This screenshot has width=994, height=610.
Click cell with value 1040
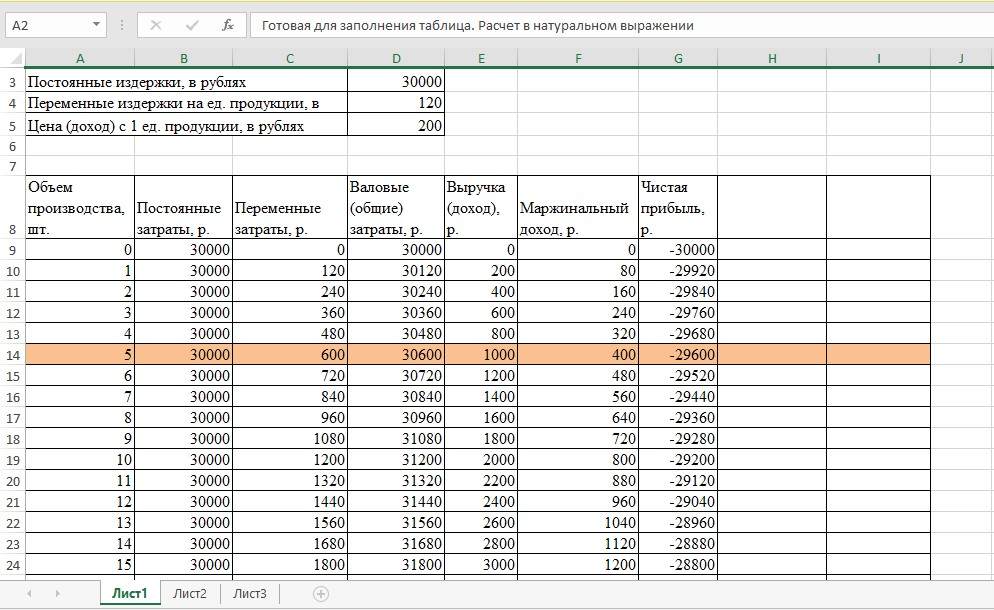pyautogui.click(x=578, y=522)
